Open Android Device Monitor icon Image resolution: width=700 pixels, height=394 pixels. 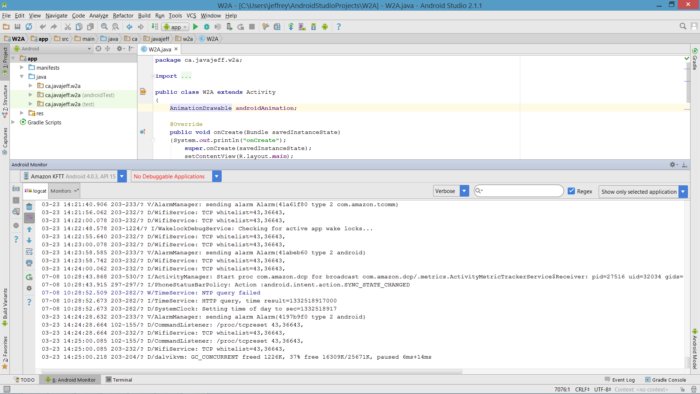tap(325, 27)
